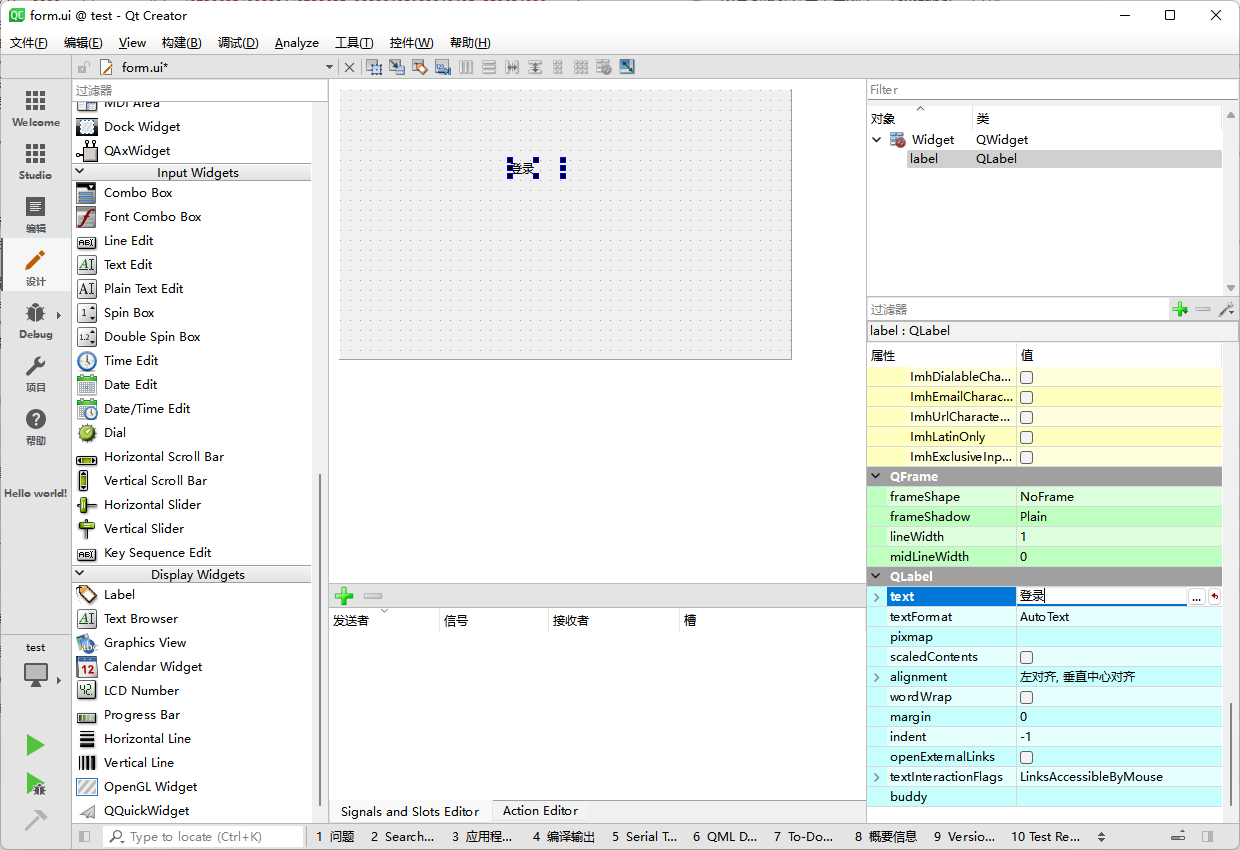Choose Edit Buddies mode icon
Viewport: 1240px width, 850px height.
point(420,67)
